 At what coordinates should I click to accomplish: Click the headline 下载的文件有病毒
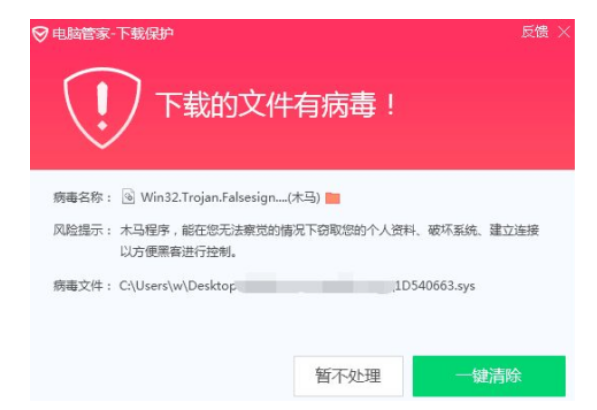click(x=266, y=105)
